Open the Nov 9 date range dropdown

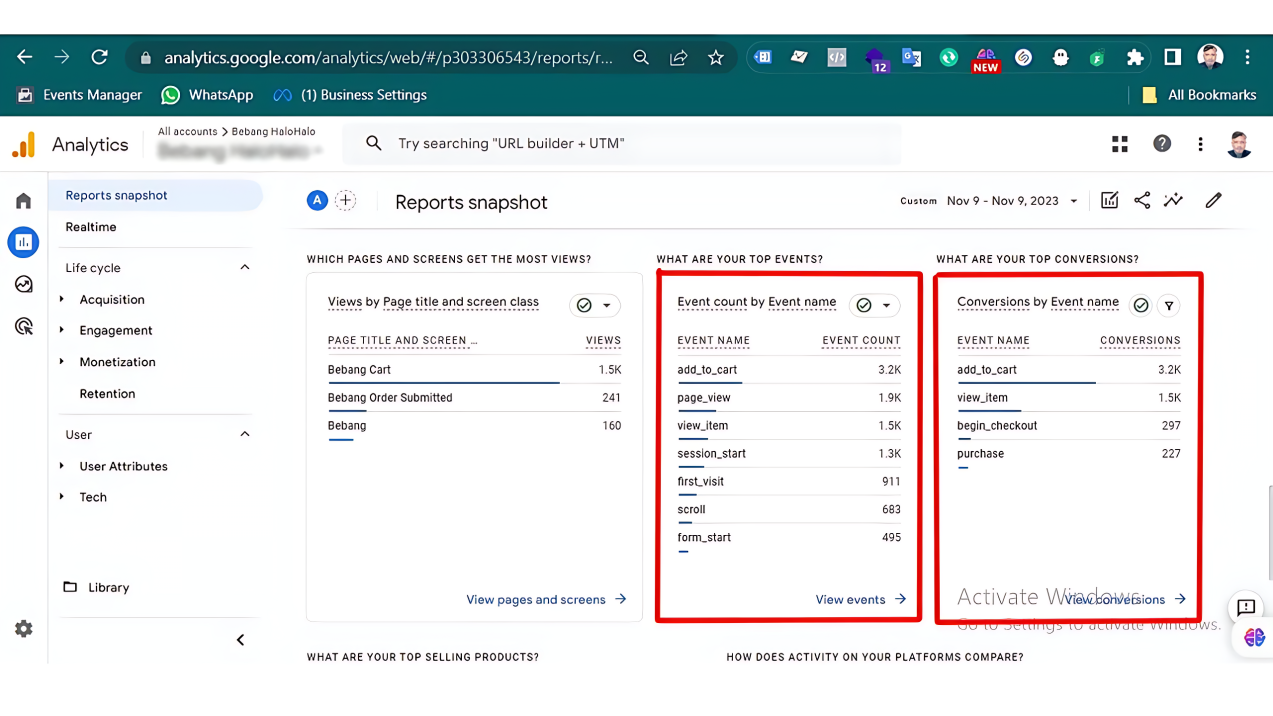[1012, 201]
